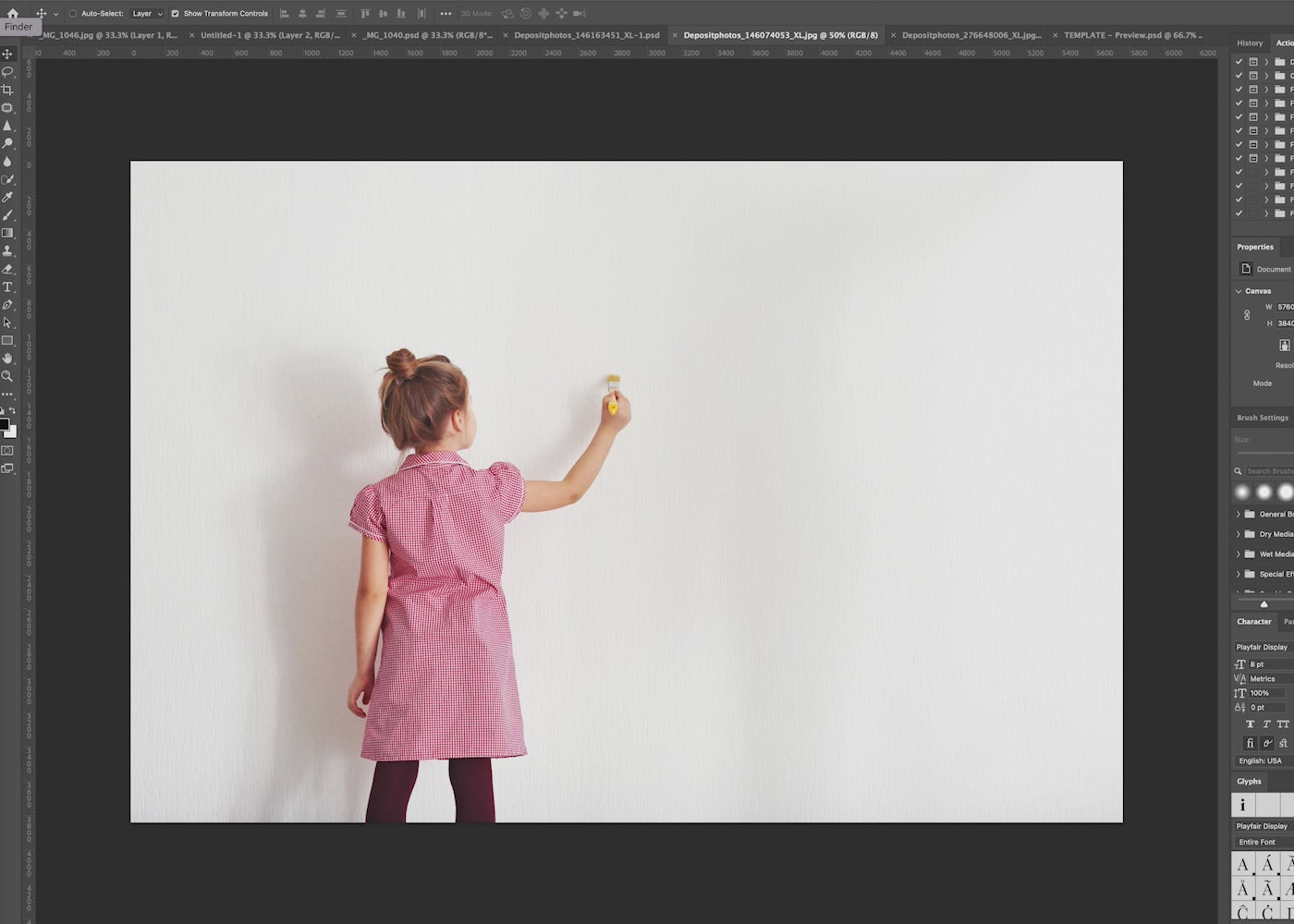Select the Lasso tool
This screenshot has height=924, width=1294.
pos(7,72)
